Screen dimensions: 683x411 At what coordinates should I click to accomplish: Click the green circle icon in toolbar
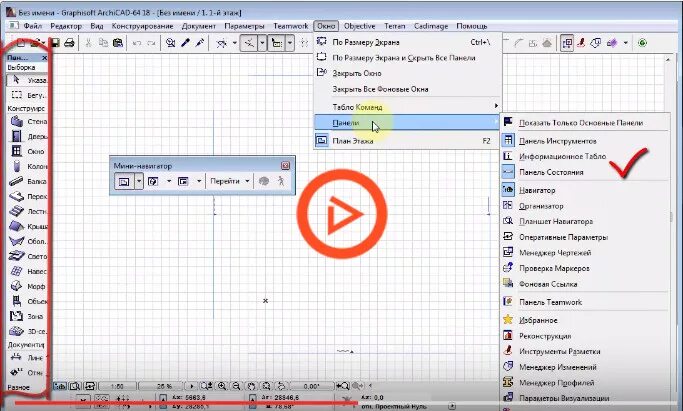point(642,43)
